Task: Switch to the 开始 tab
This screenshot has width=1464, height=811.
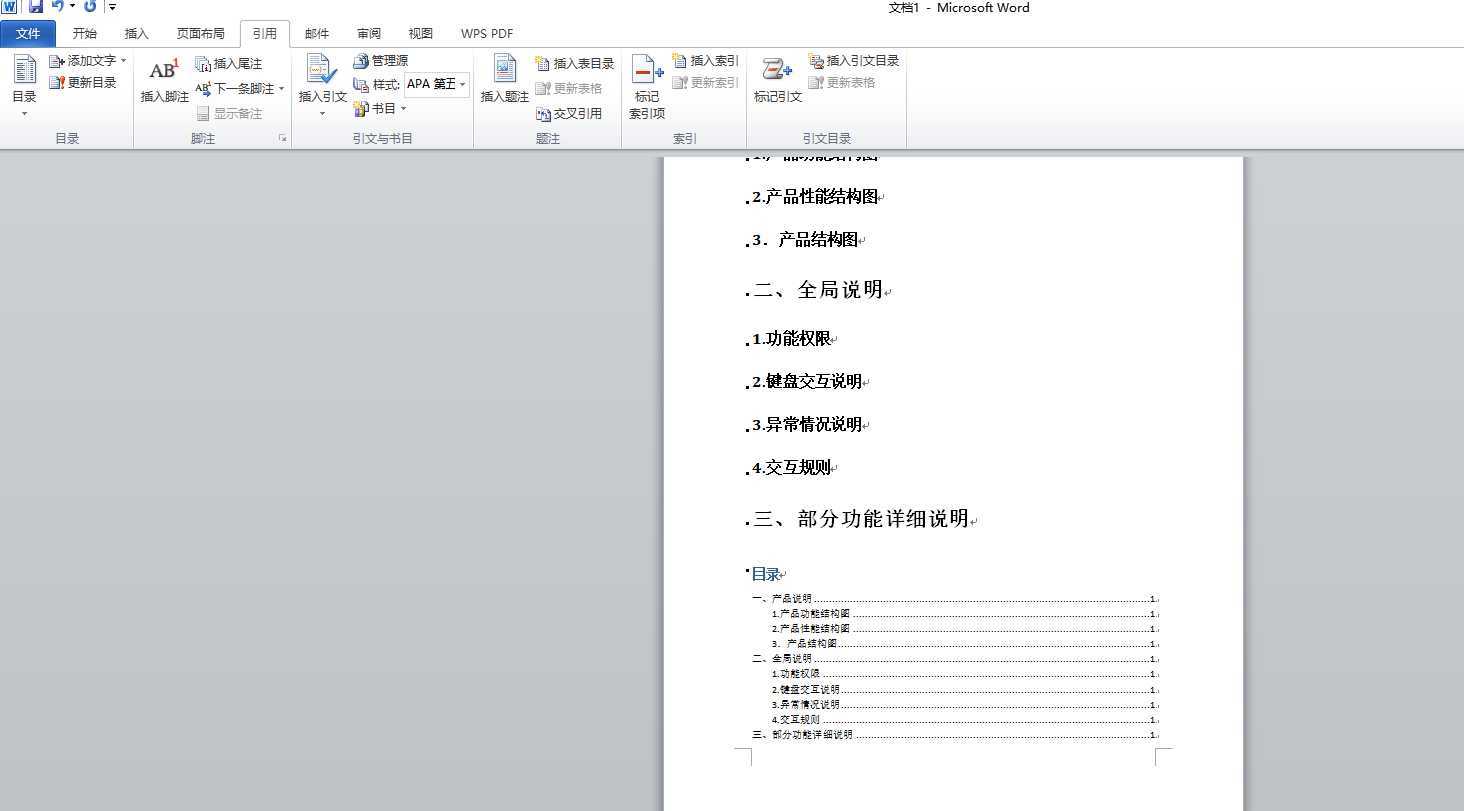Action: click(85, 34)
